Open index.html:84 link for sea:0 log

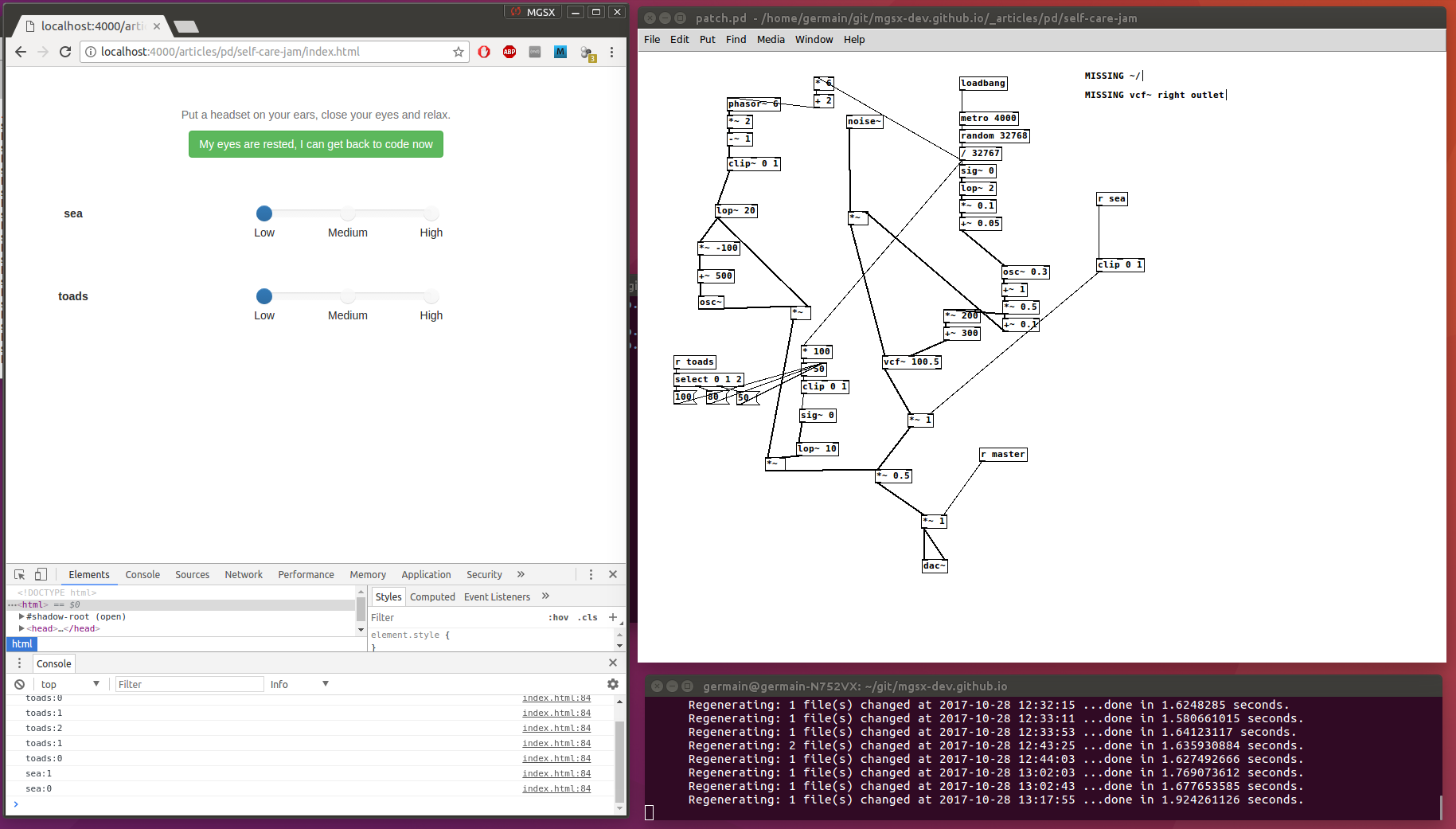[556, 788]
